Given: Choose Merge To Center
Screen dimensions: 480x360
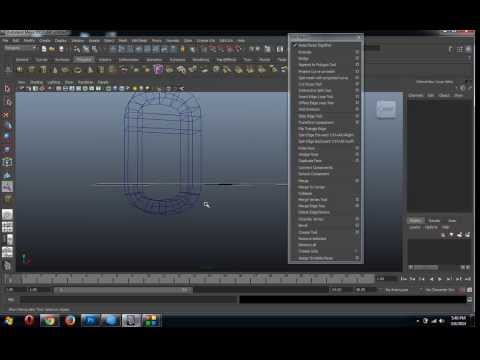Looking at the screenshot, I should coord(311,187).
